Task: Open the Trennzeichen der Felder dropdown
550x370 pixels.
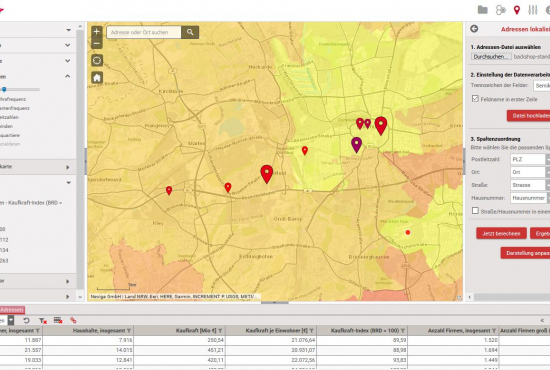Action: coord(542,86)
